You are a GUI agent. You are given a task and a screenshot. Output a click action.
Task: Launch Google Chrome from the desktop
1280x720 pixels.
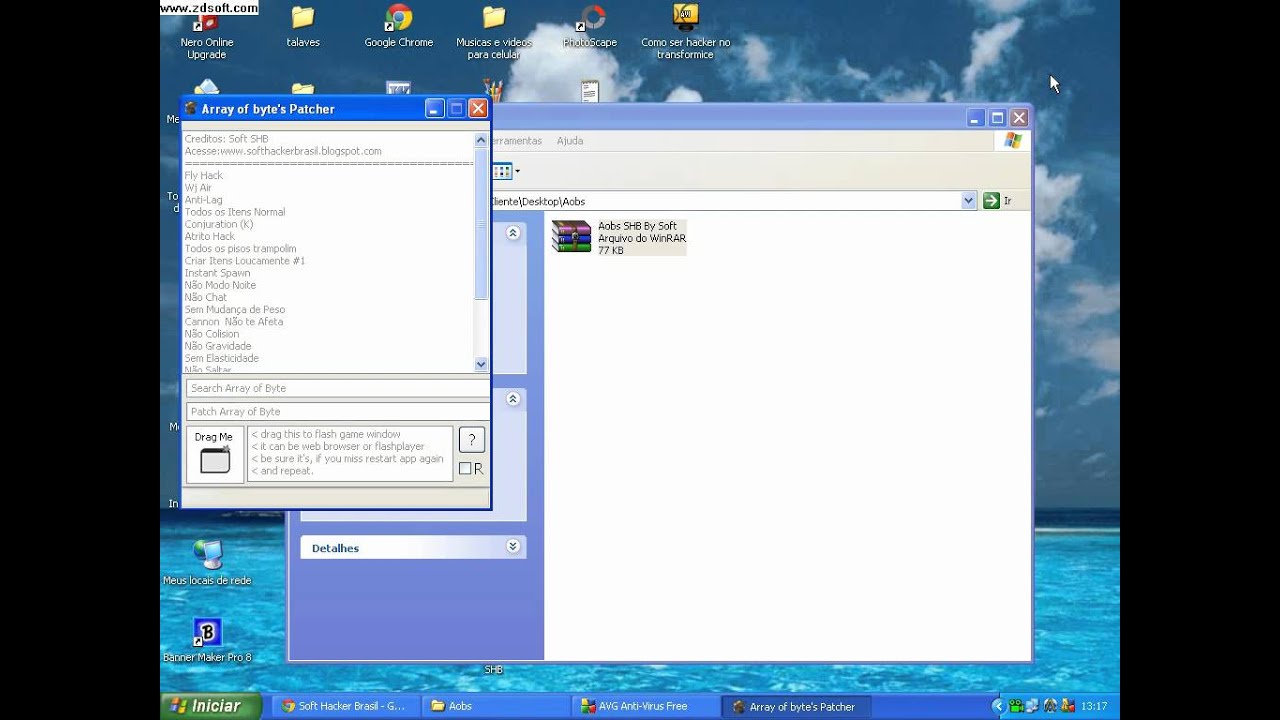click(398, 28)
